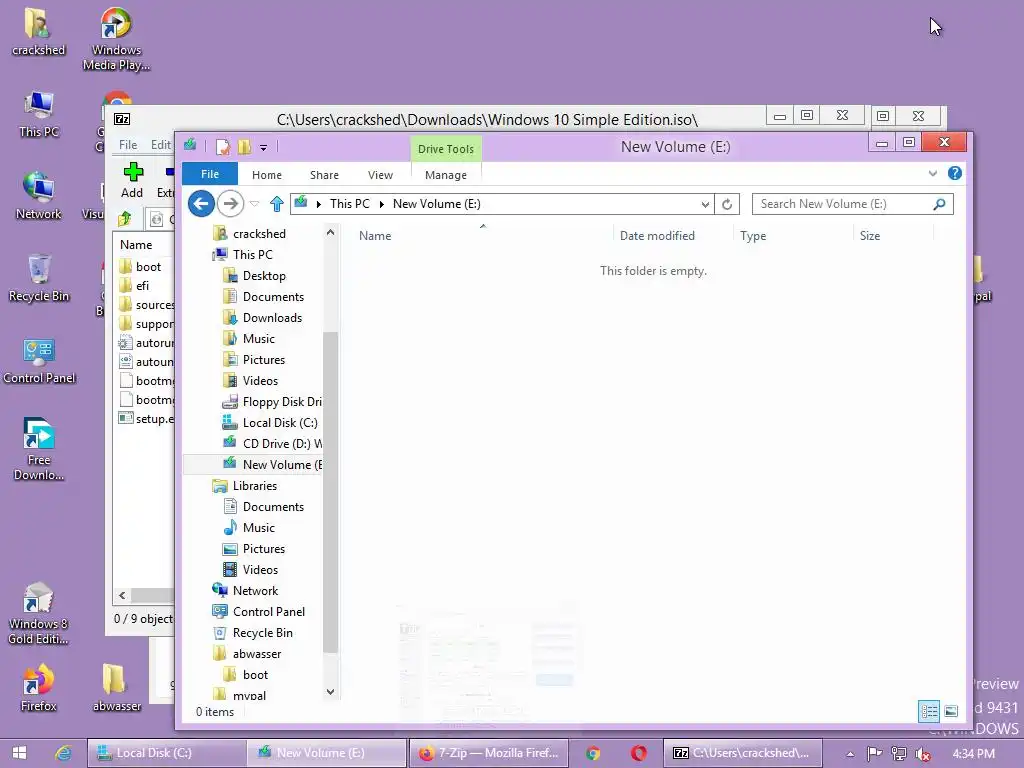This screenshot has height=768, width=1024.
Task: Expand the ribbon with chevron
Action: pyautogui.click(x=933, y=173)
